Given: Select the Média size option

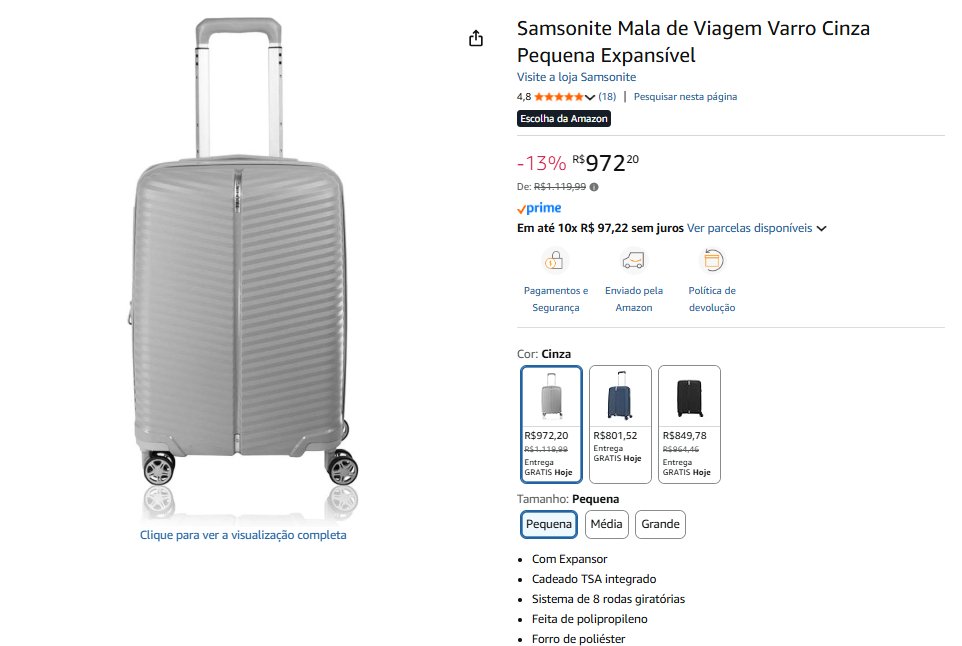Looking at the screenshot, I should tap(606, 524).
